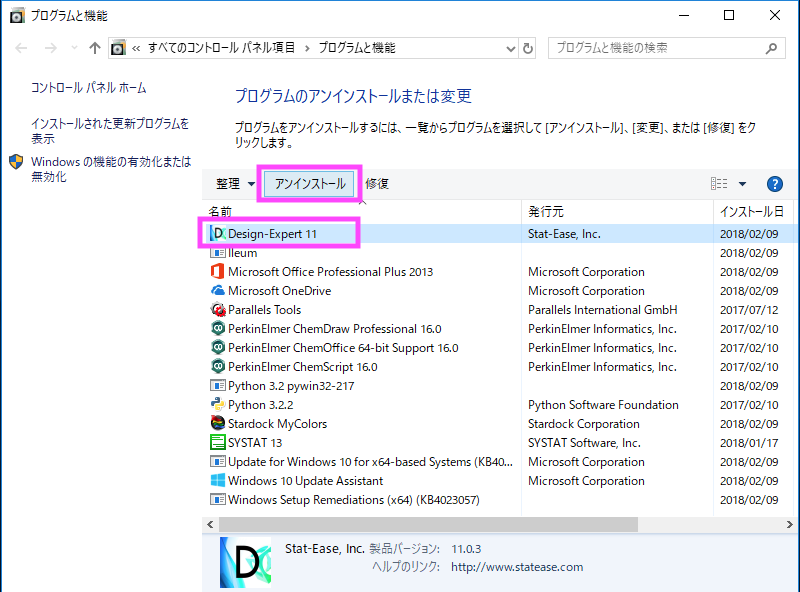Click Parallels International GmbH publisher cell
The image size is (800, 592).
[x=603, y=310]
